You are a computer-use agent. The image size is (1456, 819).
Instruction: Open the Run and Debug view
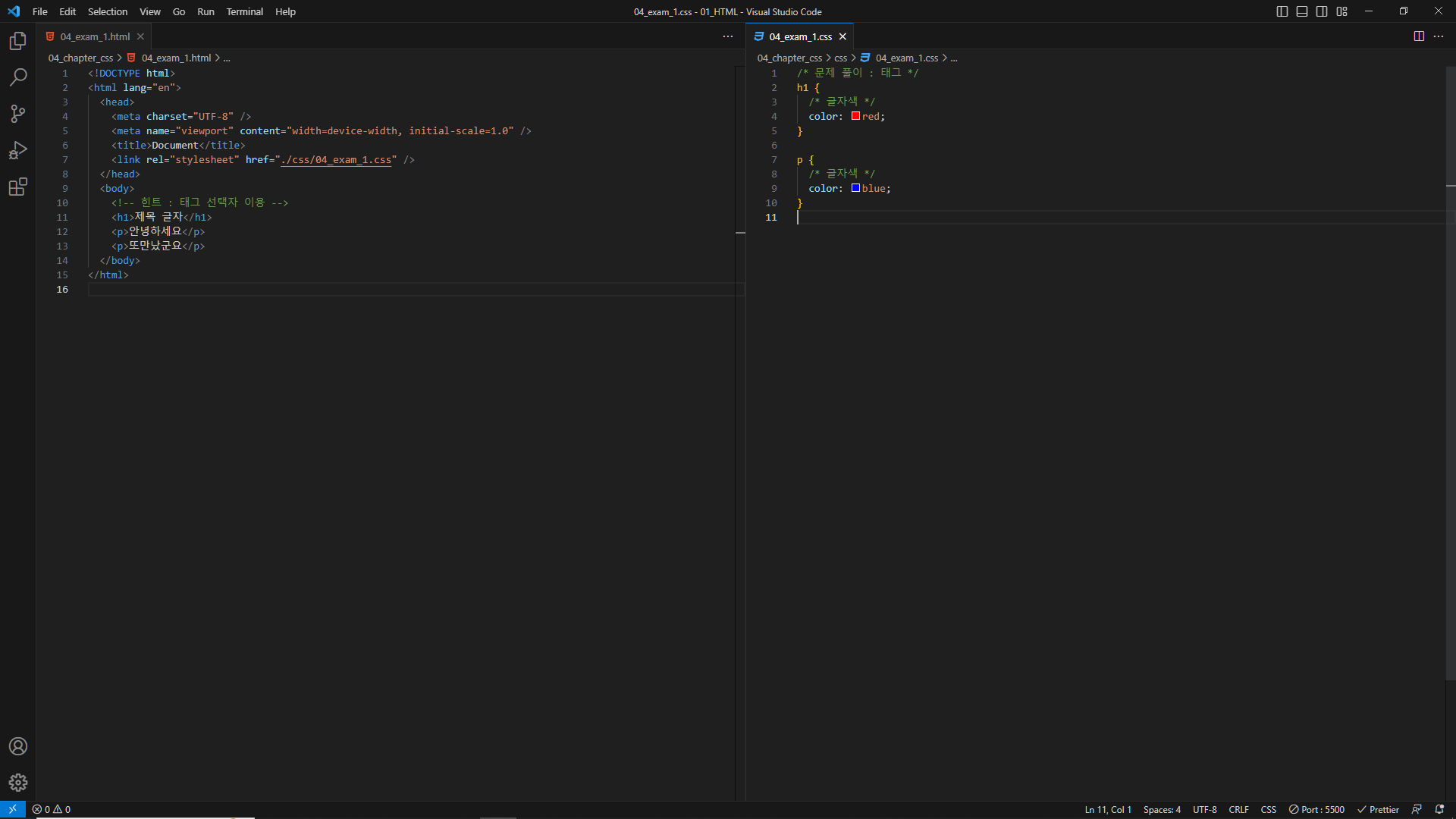click(x=18, y=150)
